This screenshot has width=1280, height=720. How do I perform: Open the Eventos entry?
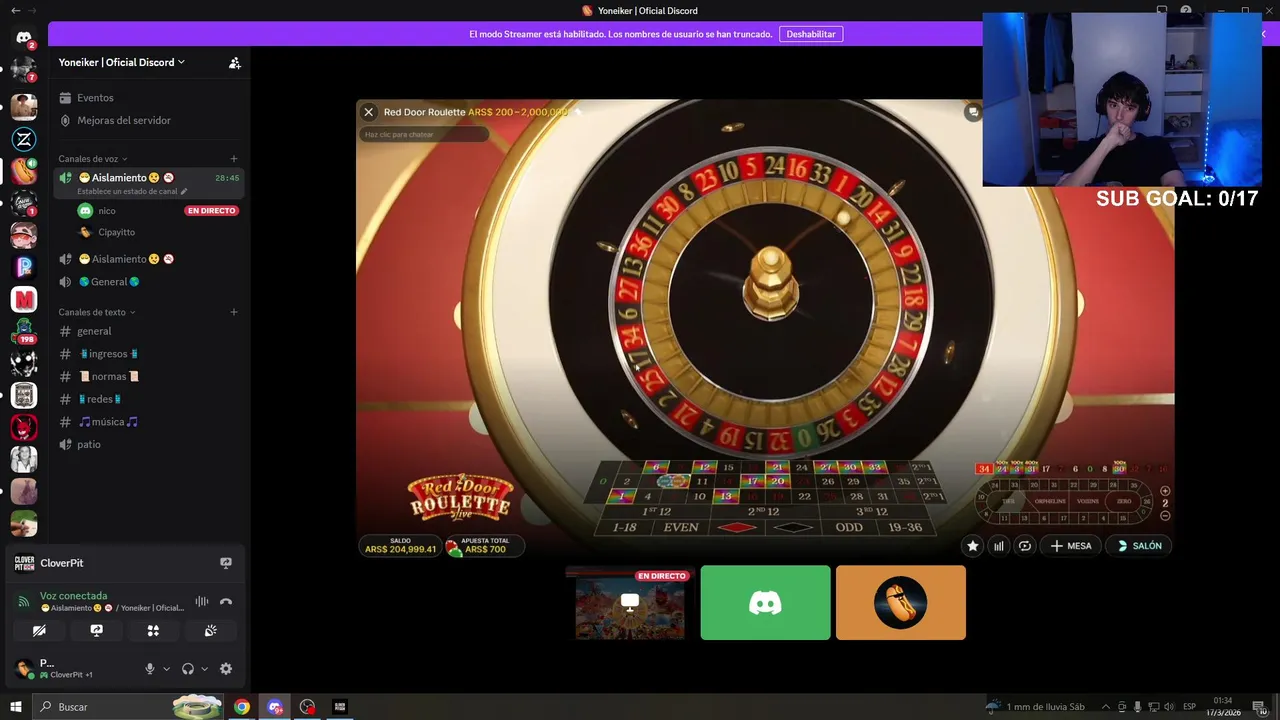coord(148,98)
